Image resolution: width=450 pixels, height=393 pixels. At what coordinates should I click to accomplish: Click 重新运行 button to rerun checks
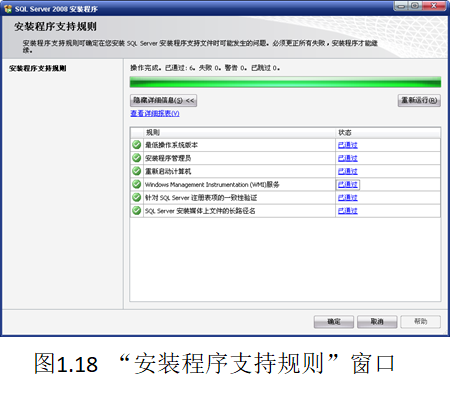tap(419, 100)
